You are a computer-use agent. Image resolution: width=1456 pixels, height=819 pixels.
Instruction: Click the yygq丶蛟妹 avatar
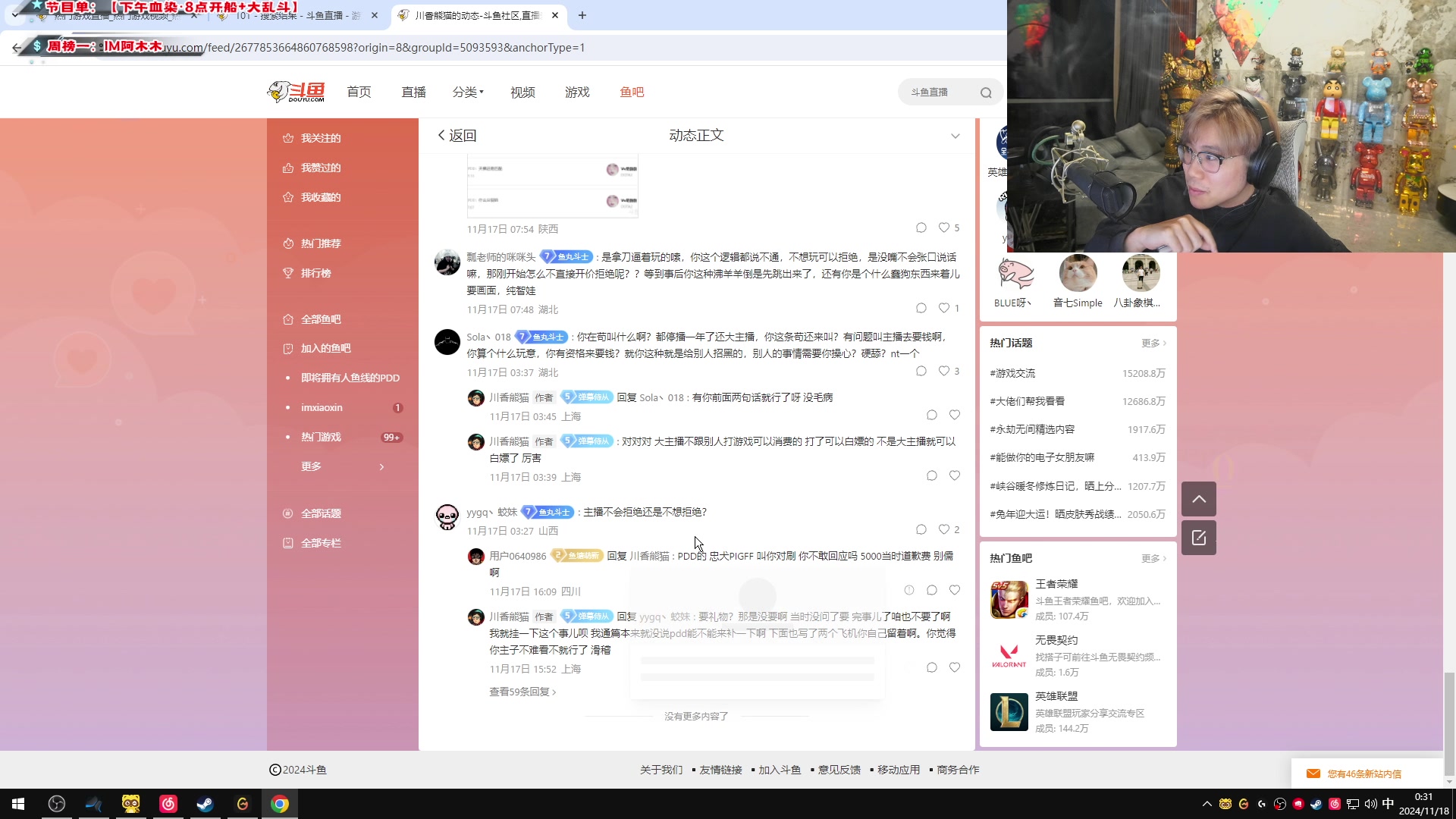[x=447, y=517]
